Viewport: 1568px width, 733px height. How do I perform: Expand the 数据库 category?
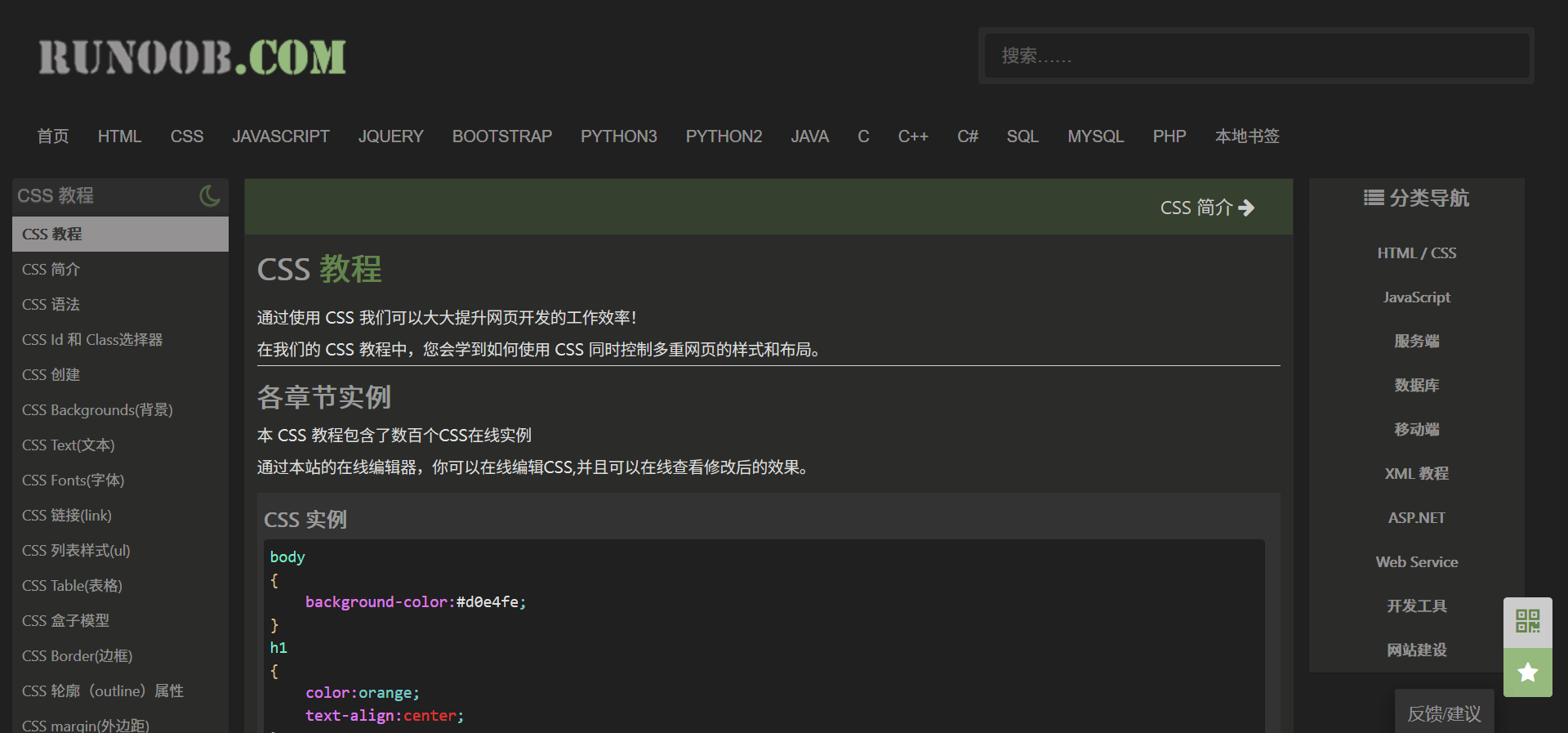1416,386
